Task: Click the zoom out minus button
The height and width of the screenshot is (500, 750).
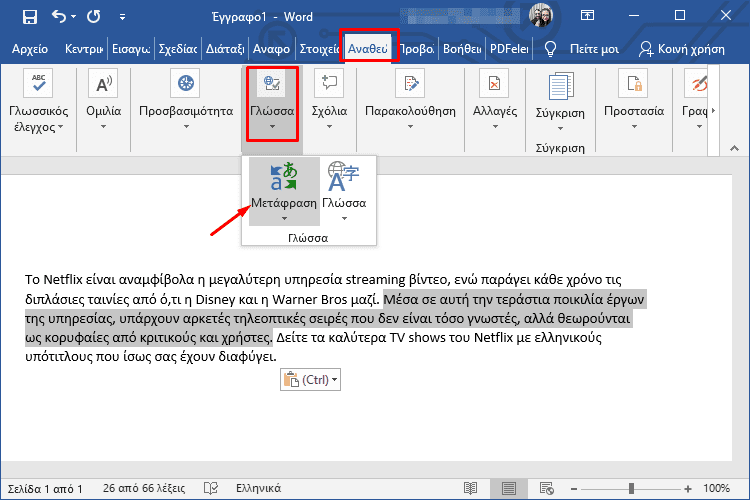Action: [x=574, y=489]
